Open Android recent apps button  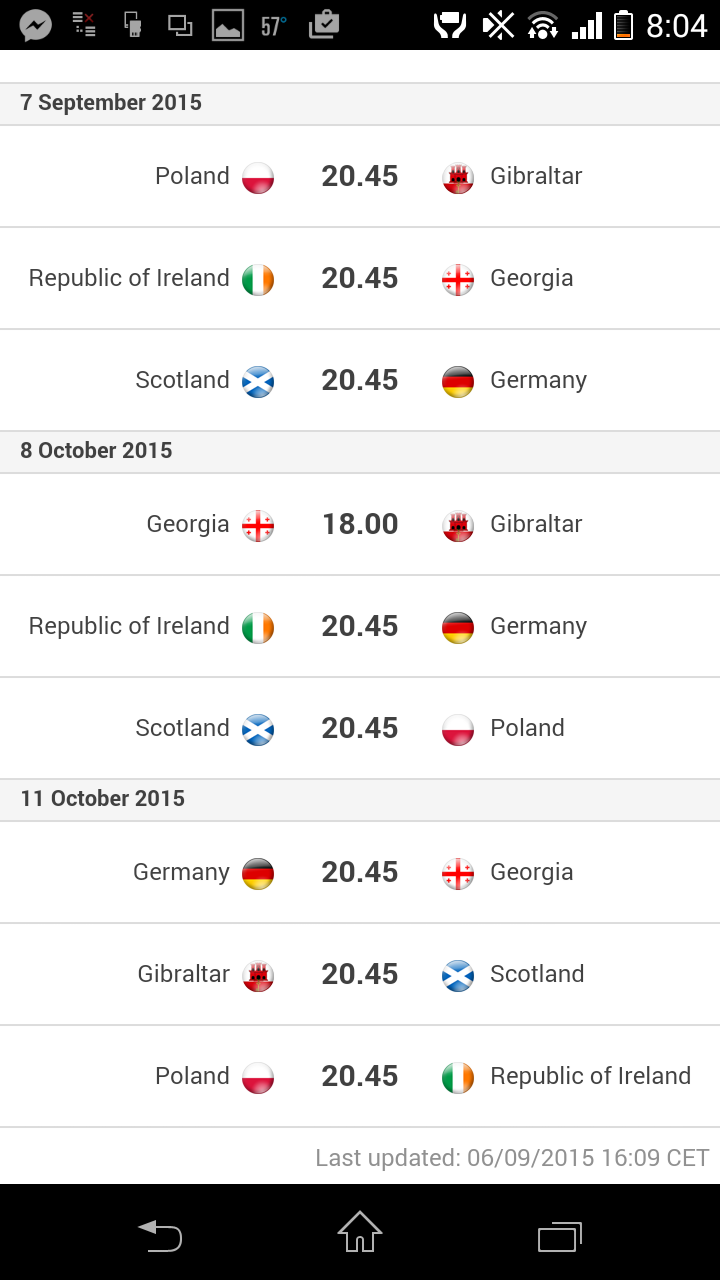point(560,1236)
